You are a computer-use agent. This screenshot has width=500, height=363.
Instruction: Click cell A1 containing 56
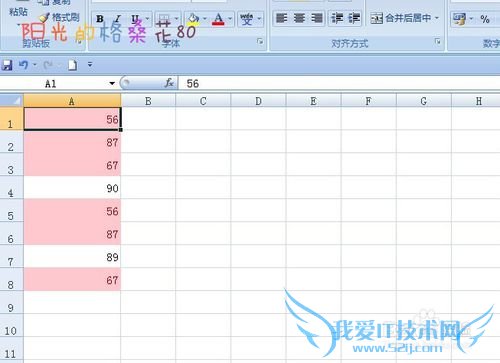coord(72,119)
